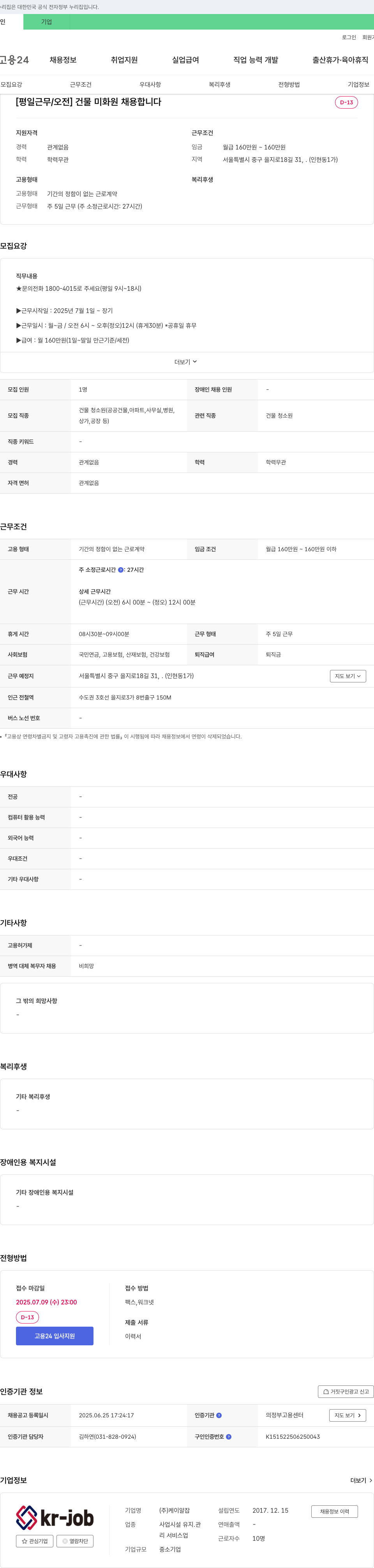Open the 출산휴가·육아휴직 menu

pyautogui.click(x=340, y=60)
